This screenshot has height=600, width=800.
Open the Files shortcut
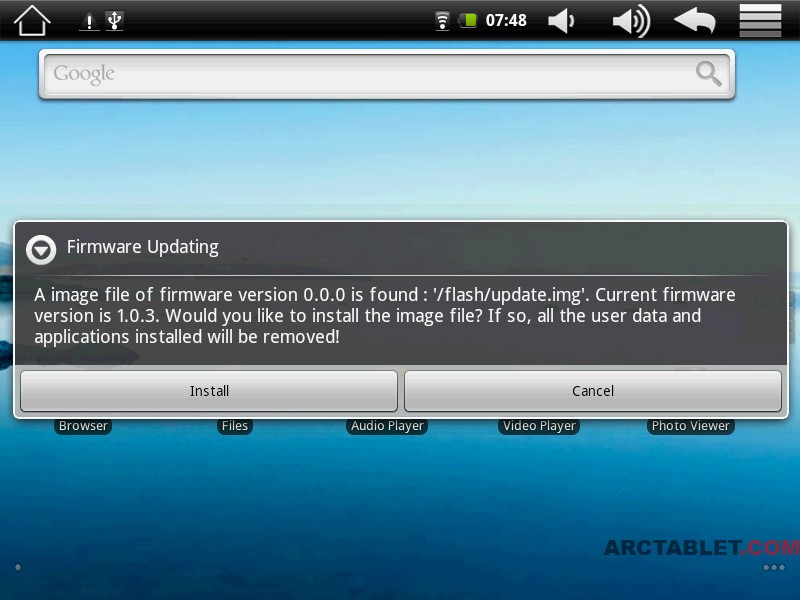235,426
